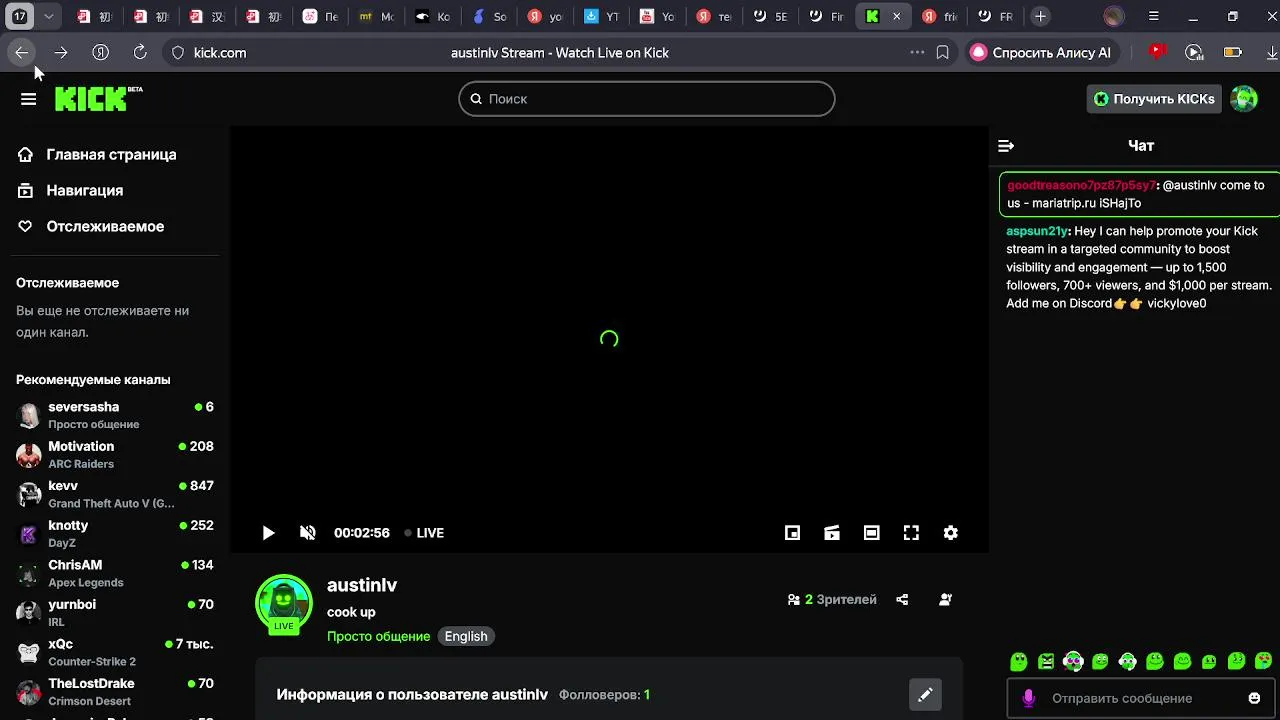
Task: Open the xQc Counter-Strike 2 channel
Action: coord(115,652)
